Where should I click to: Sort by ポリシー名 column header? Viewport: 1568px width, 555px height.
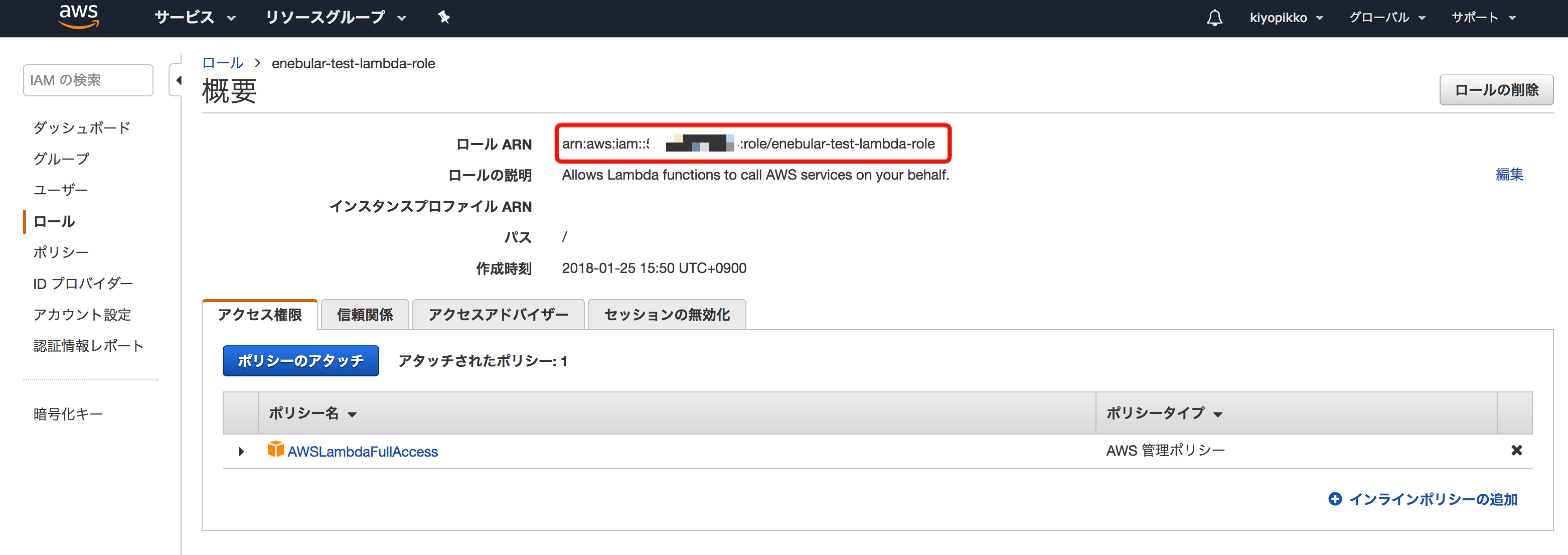click(312, 413)
